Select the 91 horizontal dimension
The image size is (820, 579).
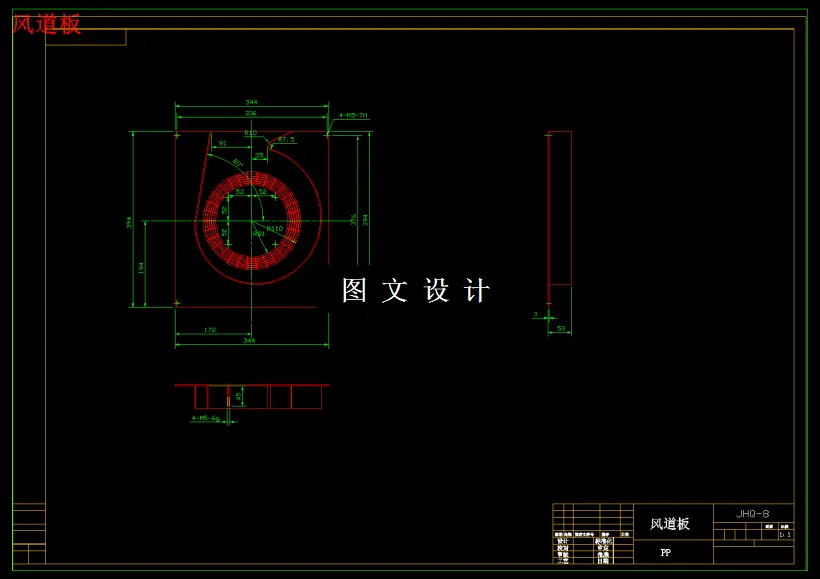click(x=223, y=143)
